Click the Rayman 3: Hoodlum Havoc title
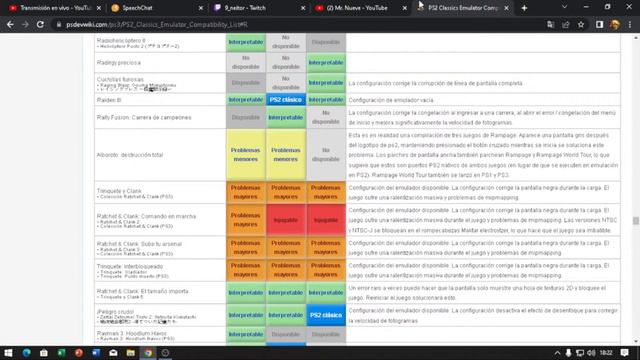The height and width of the screenshot is (360, 640). [132, 333]
